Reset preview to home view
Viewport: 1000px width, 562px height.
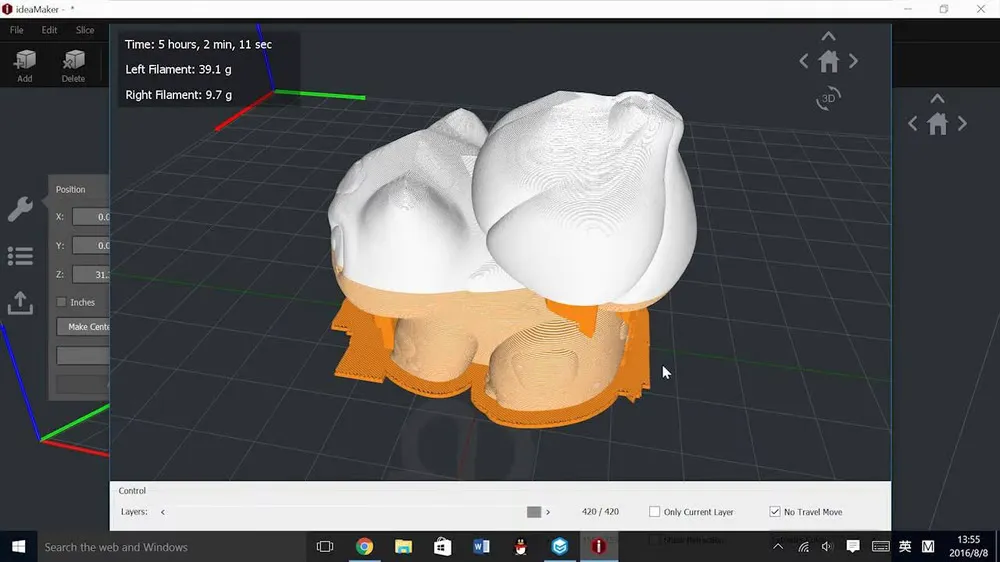[828, 61]
